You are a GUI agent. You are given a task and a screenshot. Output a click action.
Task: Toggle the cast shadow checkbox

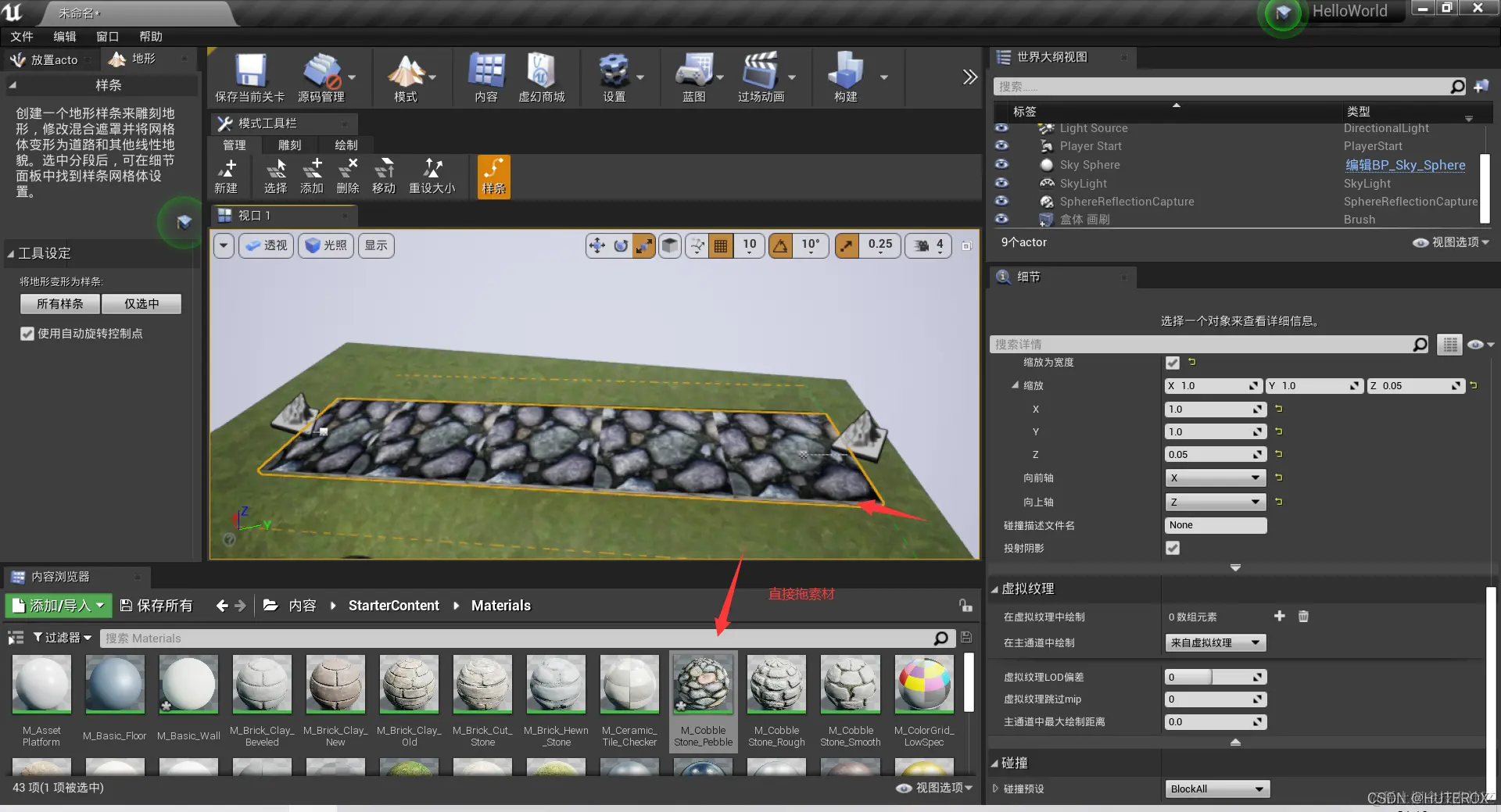(1173, 548)
